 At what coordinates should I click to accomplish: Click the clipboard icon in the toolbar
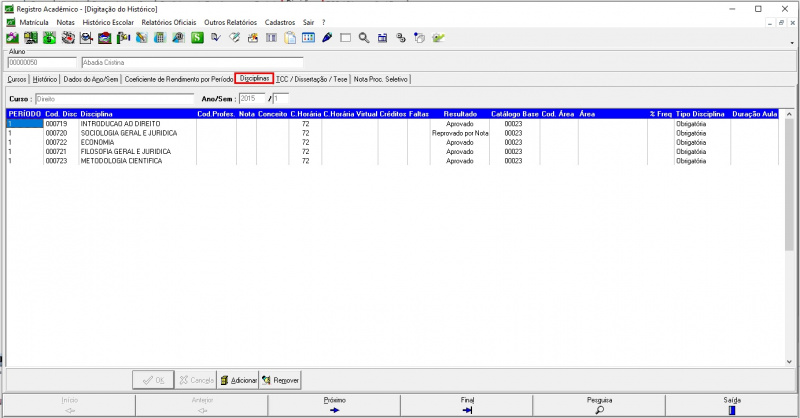click(290, 39)
